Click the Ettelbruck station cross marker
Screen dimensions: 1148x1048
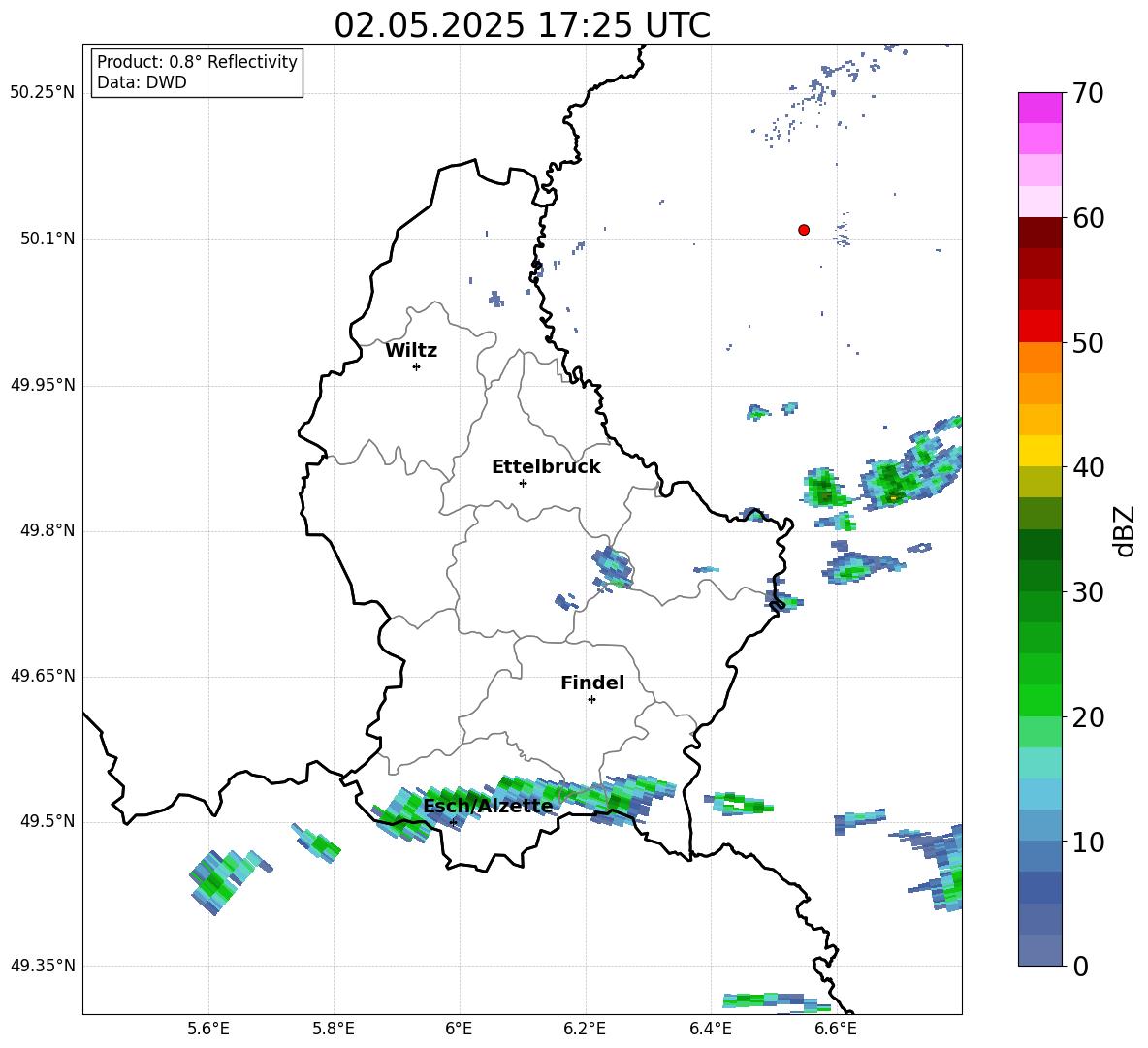[523, 483]
